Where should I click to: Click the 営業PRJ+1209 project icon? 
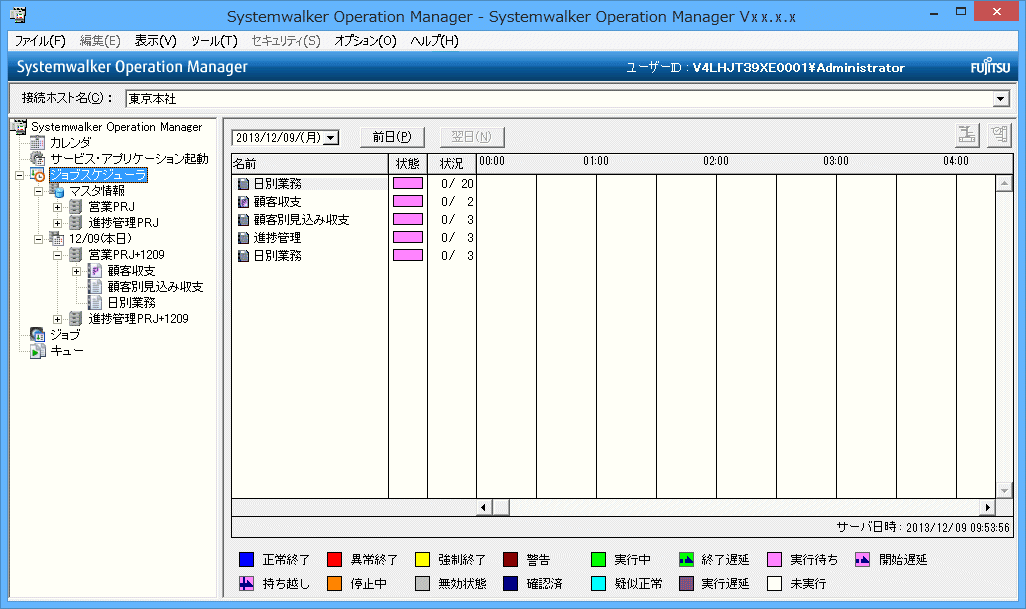(x=76, y=254)
